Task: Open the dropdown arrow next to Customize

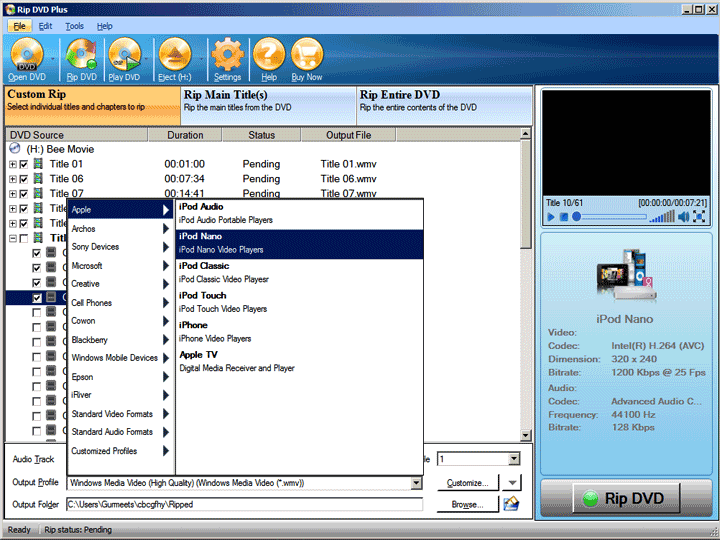Action: [512, 483]
